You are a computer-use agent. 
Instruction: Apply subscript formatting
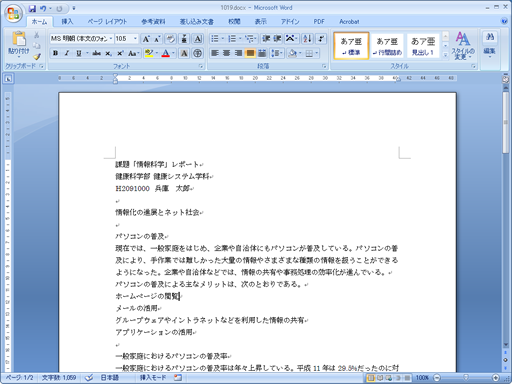point(108,53)
